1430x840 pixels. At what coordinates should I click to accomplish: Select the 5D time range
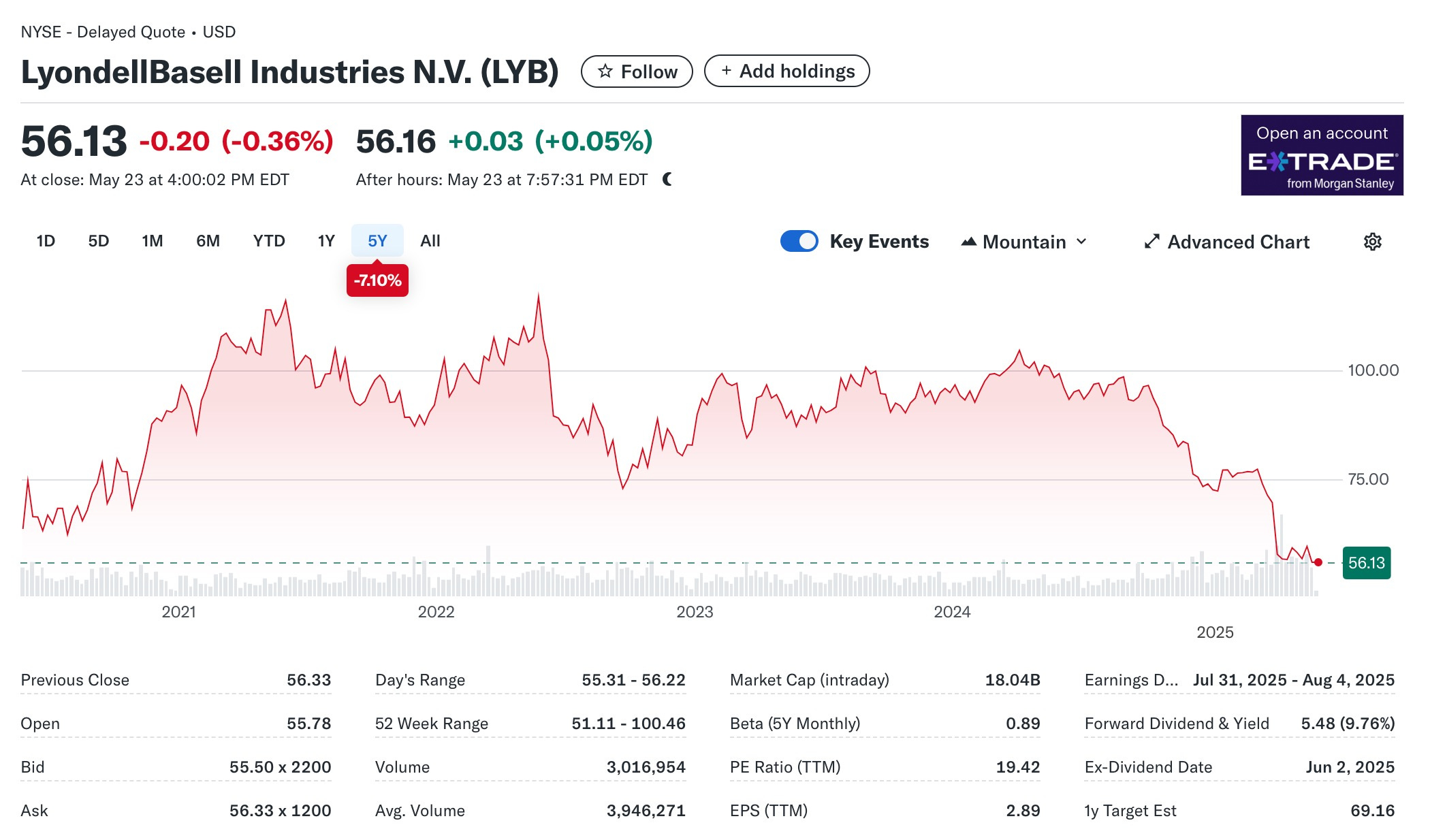[x=99, y=241]
